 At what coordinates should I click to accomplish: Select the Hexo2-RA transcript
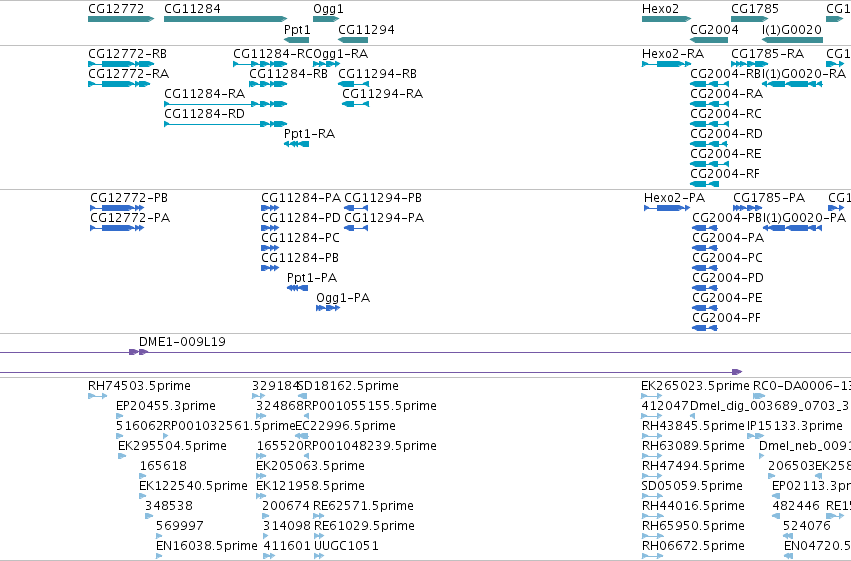tap(666, 64)
